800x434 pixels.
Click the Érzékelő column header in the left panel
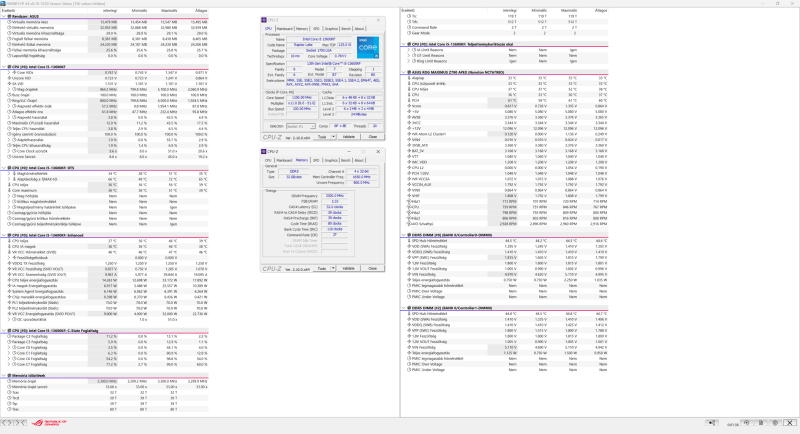(x=9, y=10)
